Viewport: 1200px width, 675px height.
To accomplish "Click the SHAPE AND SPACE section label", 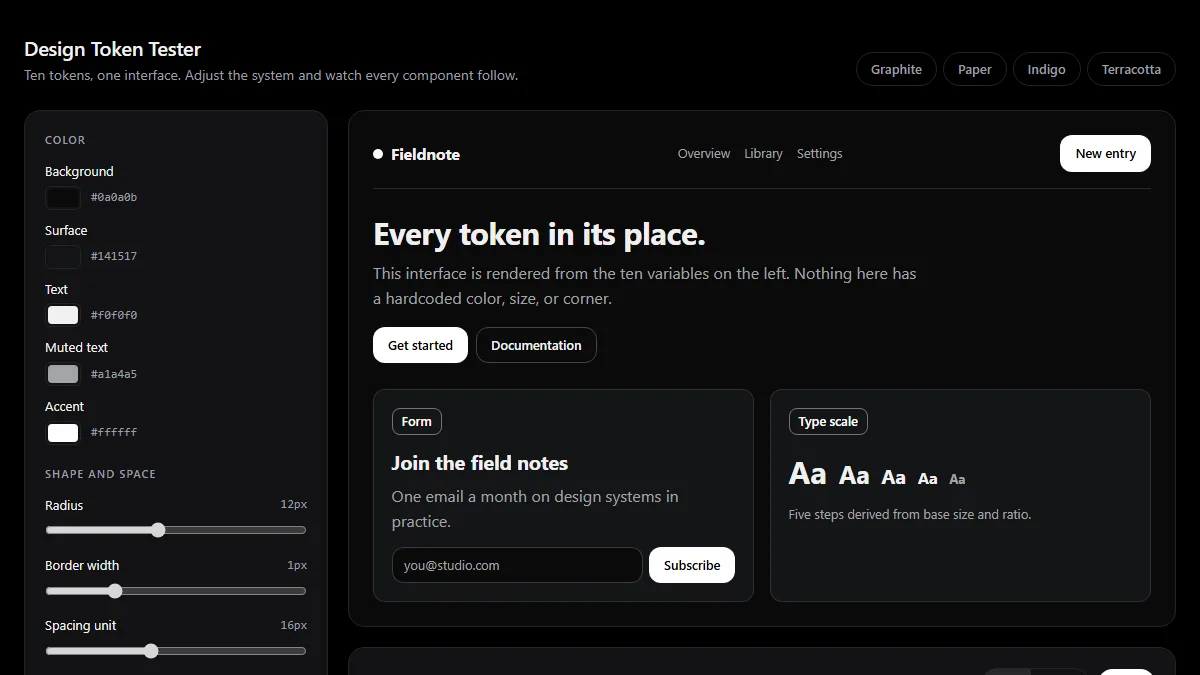I will 100,474.
